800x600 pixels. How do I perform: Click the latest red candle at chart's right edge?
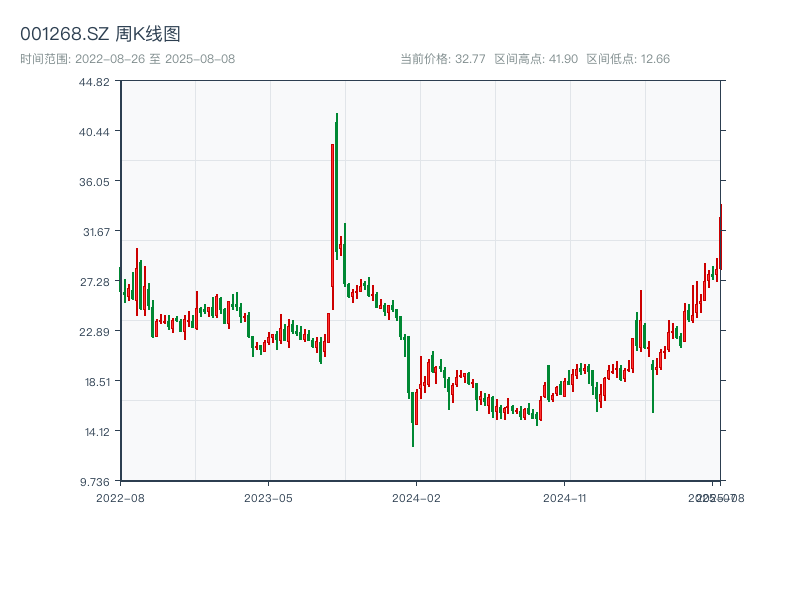[x=721, y=237]
